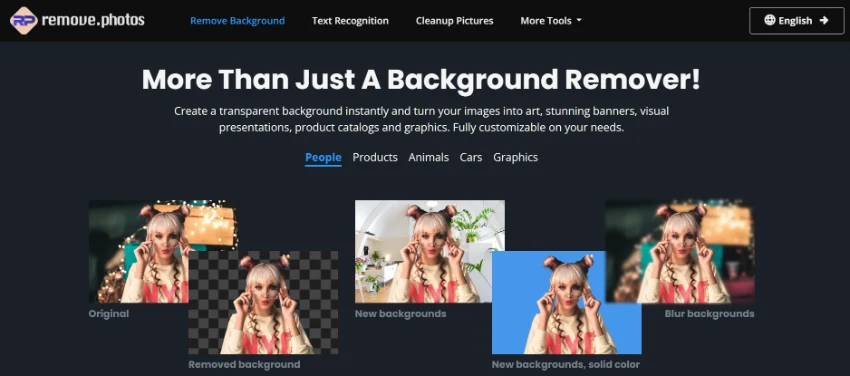Open the Remove Background page
850x376 pixels.
click(x=237, y=21)
